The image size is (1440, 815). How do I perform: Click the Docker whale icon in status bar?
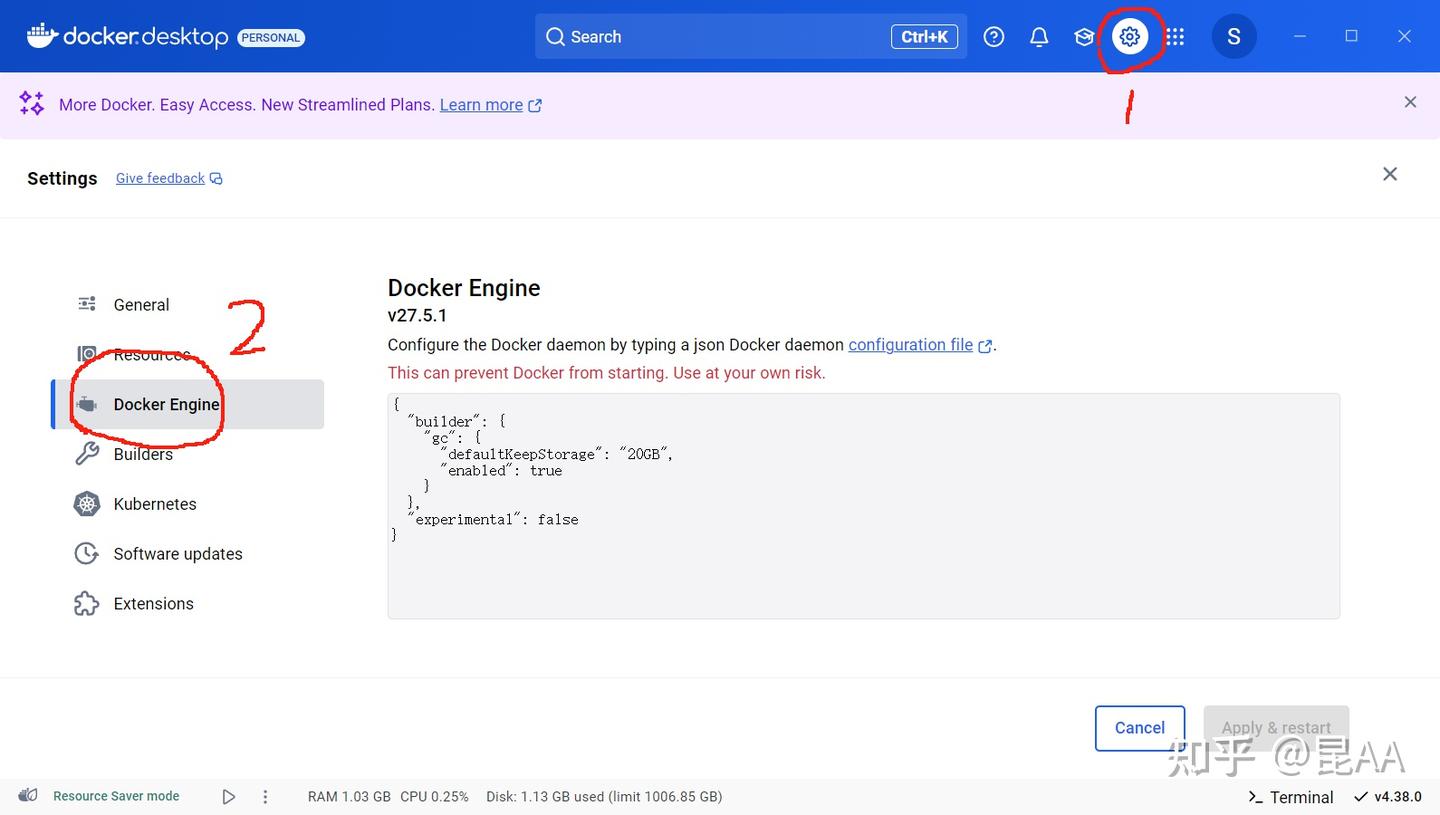[27, 796]
